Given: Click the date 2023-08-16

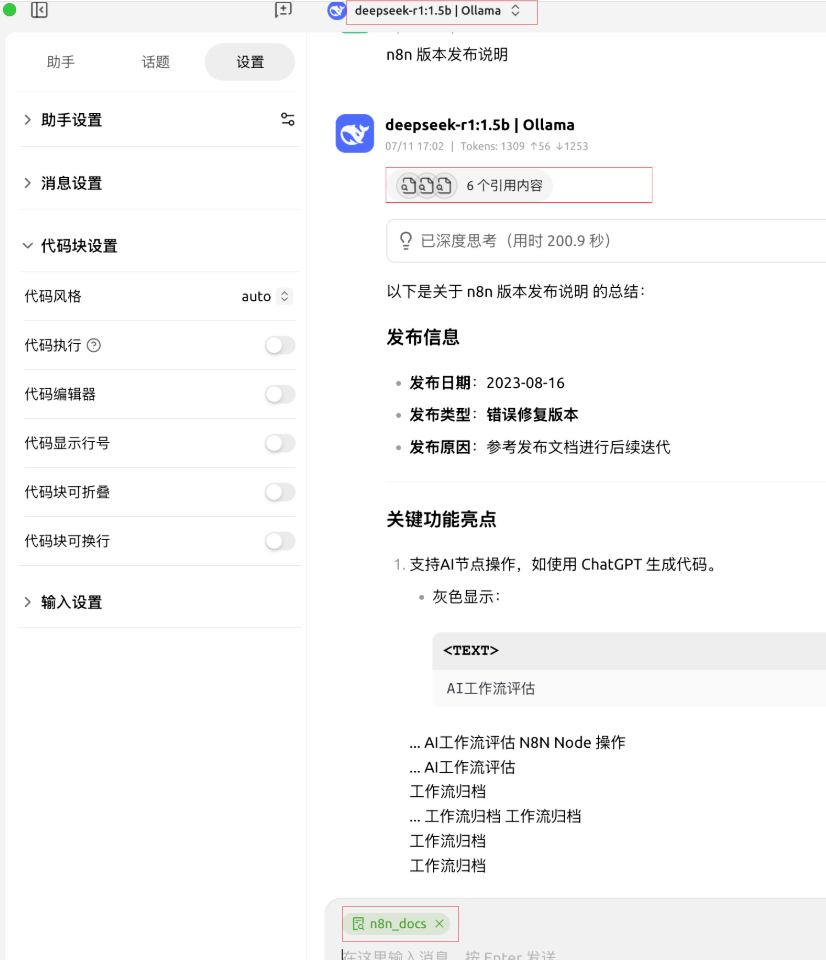Looking at the screenshot, I should [x=525, y=383].
